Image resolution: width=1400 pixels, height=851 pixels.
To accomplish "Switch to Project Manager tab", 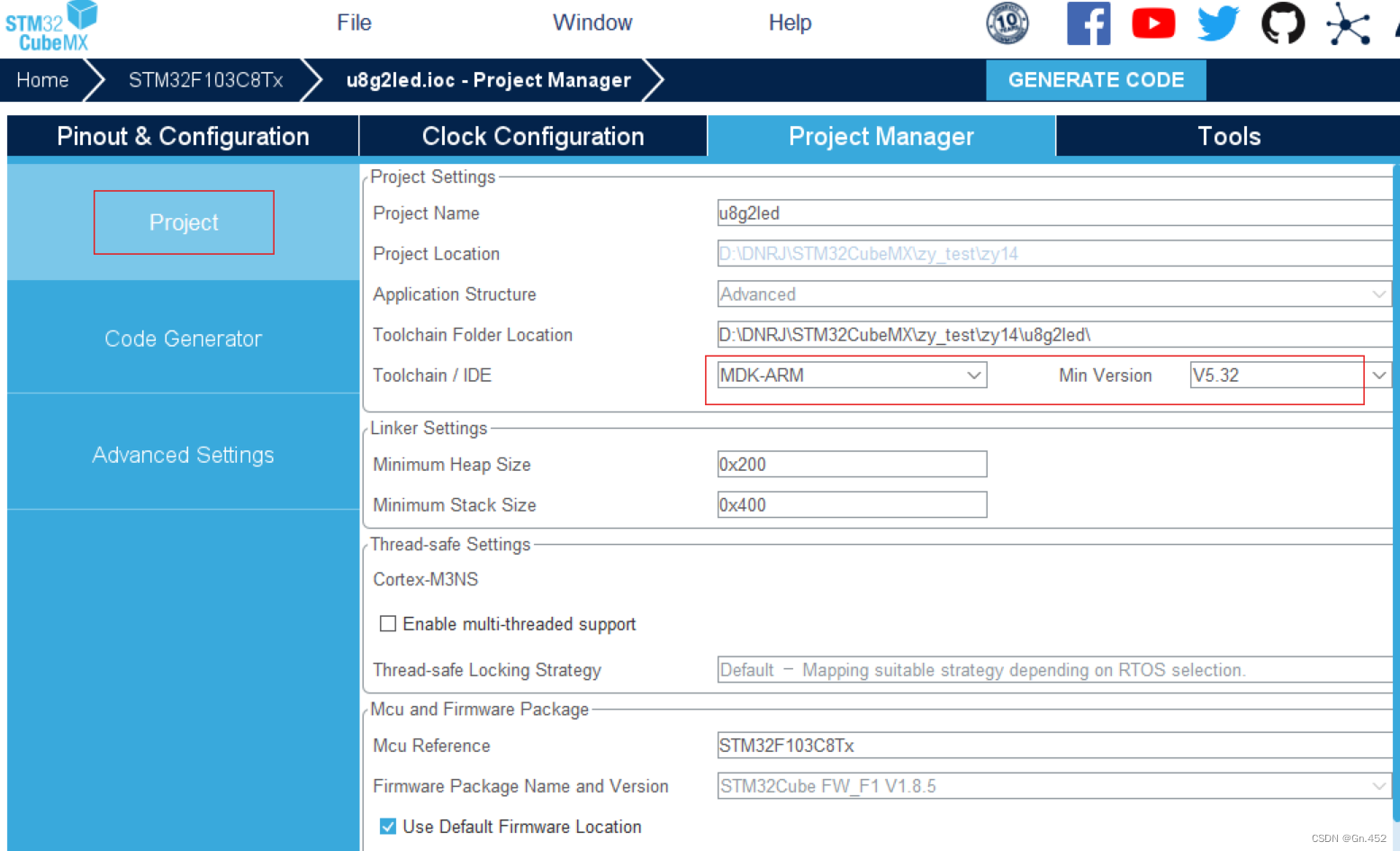I will pos(881,136).
